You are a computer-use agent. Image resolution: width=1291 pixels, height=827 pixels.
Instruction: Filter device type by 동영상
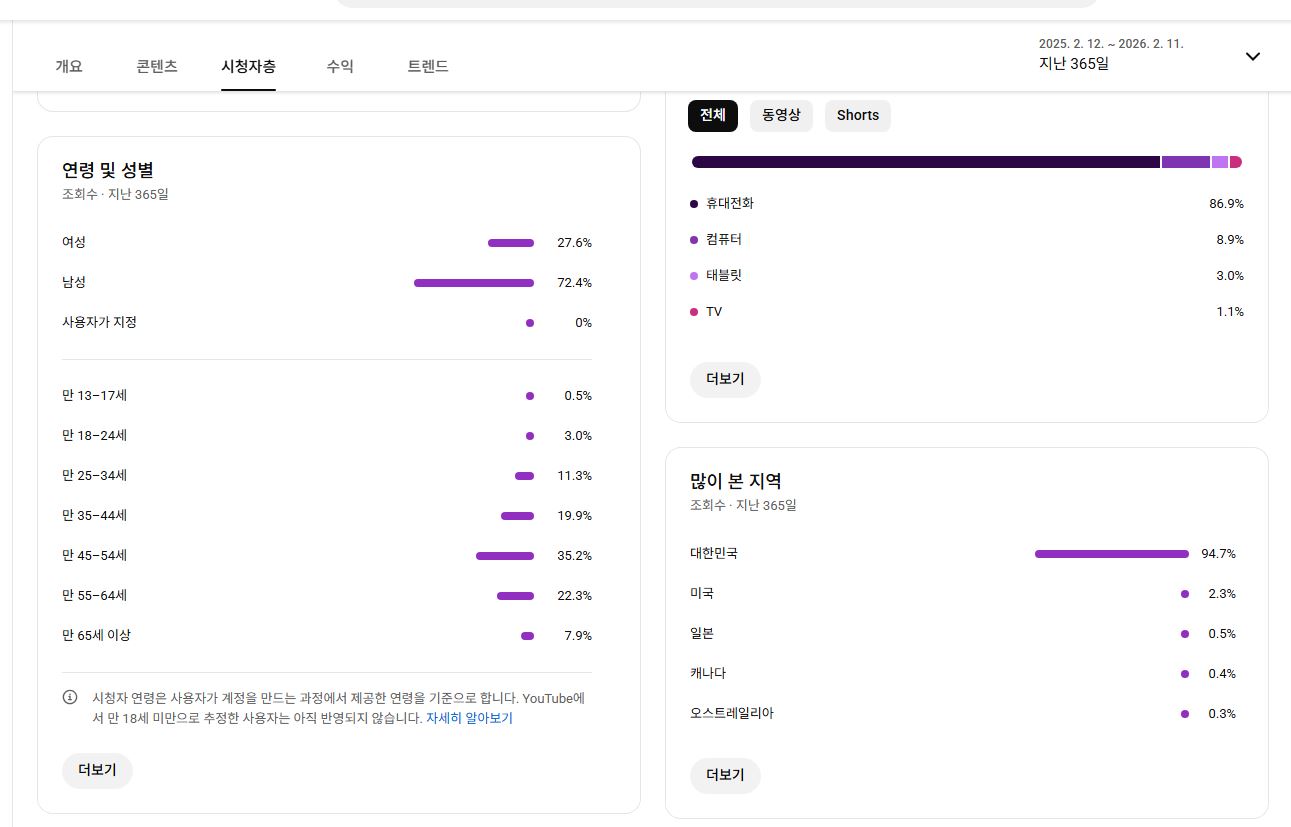tap(781, 115)
